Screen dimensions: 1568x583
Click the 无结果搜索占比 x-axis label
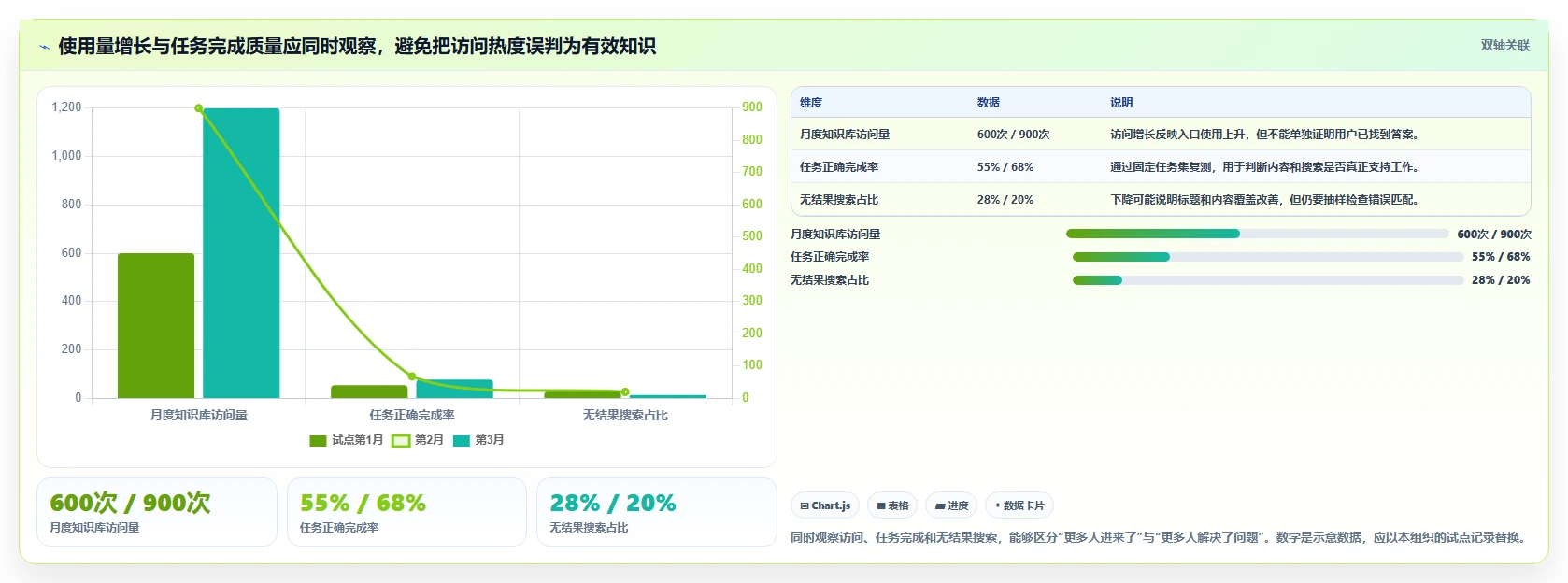(625, 415)
